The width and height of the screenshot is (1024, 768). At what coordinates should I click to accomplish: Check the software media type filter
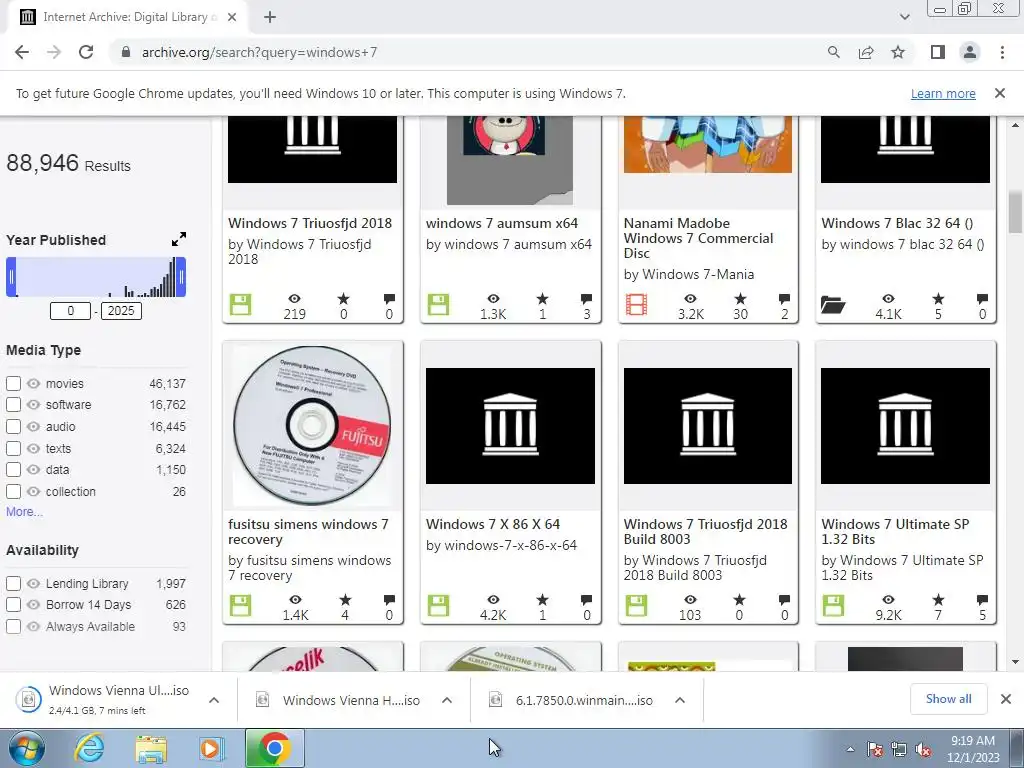click(13, 405)
